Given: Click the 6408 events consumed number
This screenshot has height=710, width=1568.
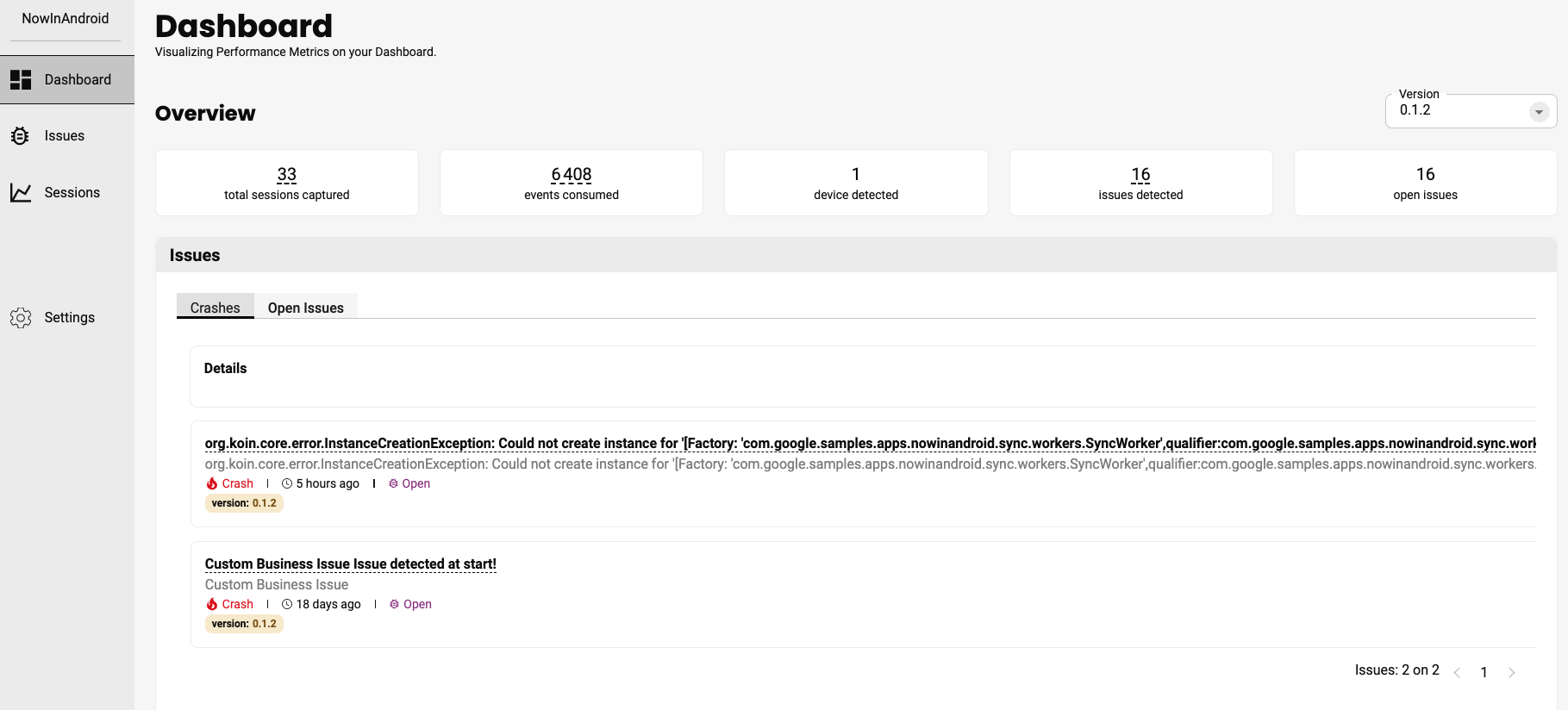Looking at the screenshot, I should 572,175.
